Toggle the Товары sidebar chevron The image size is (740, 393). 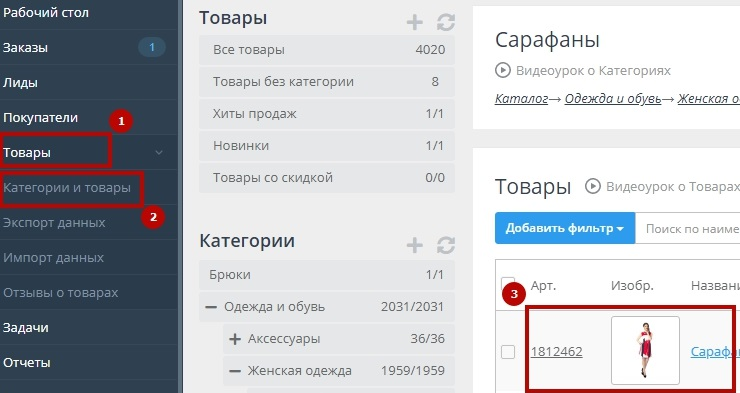159,152
